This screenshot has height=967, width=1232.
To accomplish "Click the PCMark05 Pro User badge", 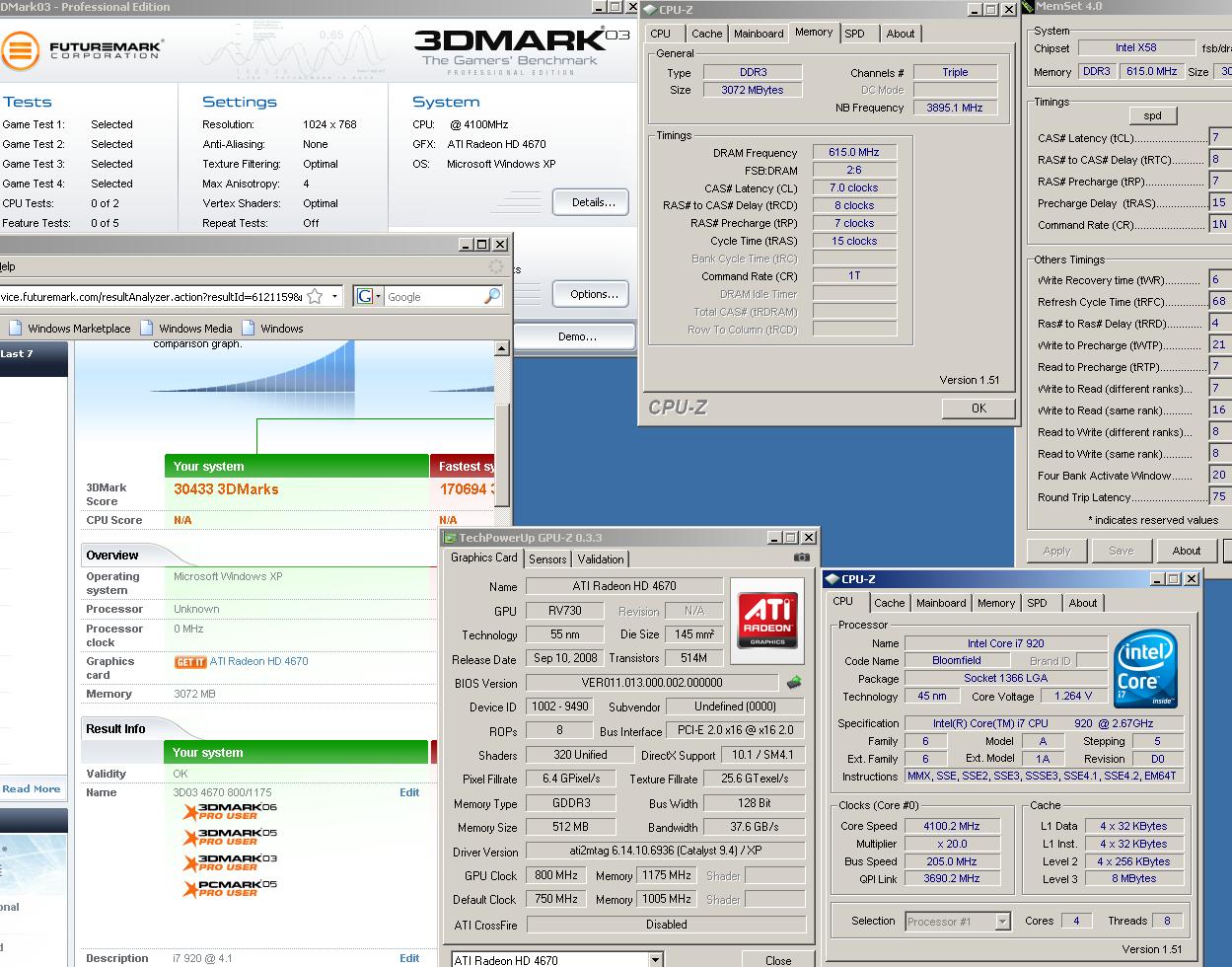I will [x=230, y=889].
